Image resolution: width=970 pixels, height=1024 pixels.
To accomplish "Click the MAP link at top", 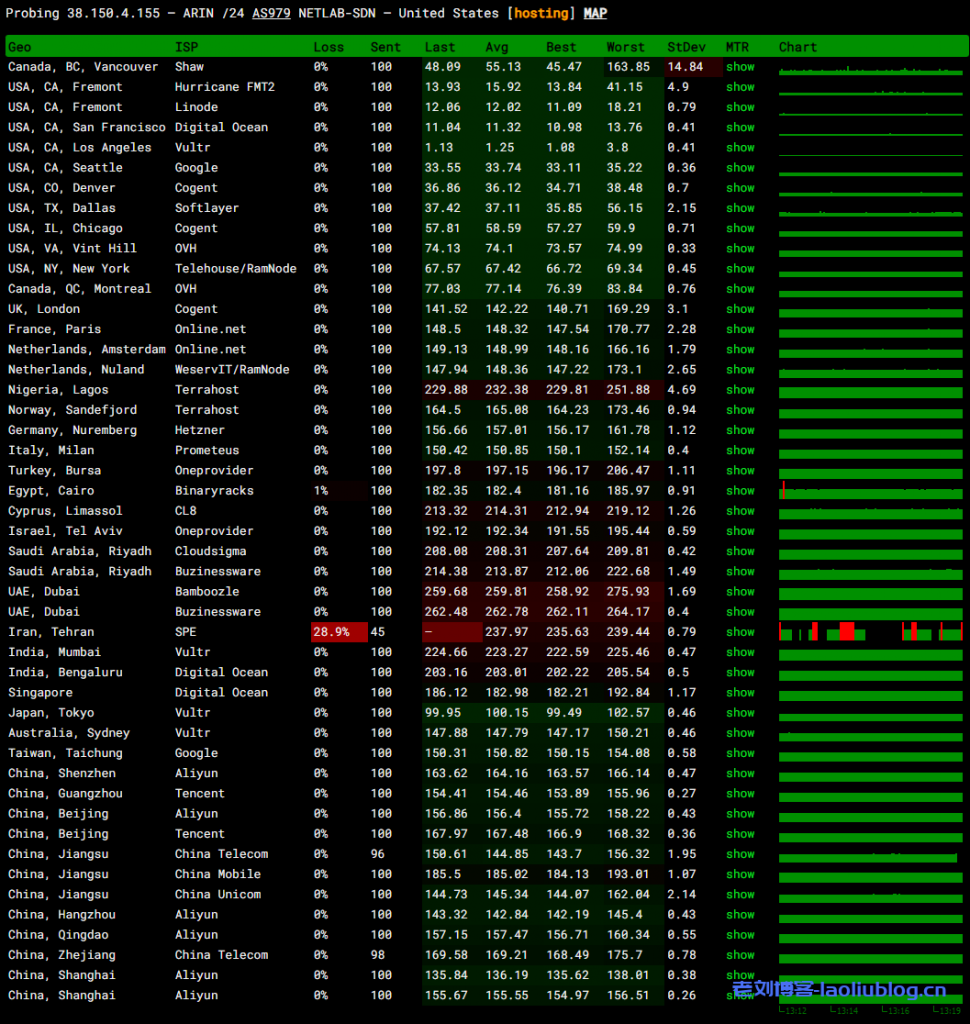I will pos(595,14).
